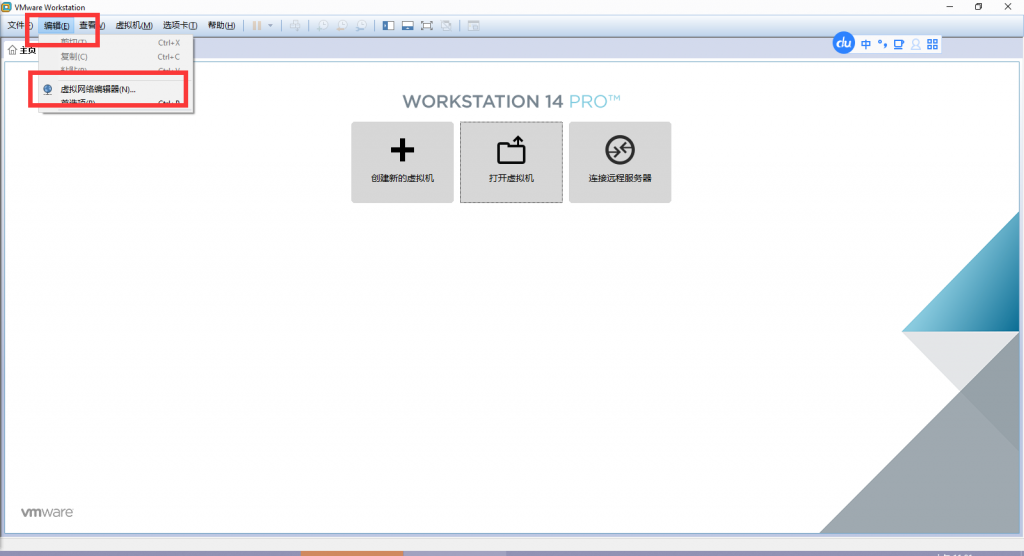Open the 帮助 (Help) menu
Viewport: 1024px width, 556px height.
[221, 25]
